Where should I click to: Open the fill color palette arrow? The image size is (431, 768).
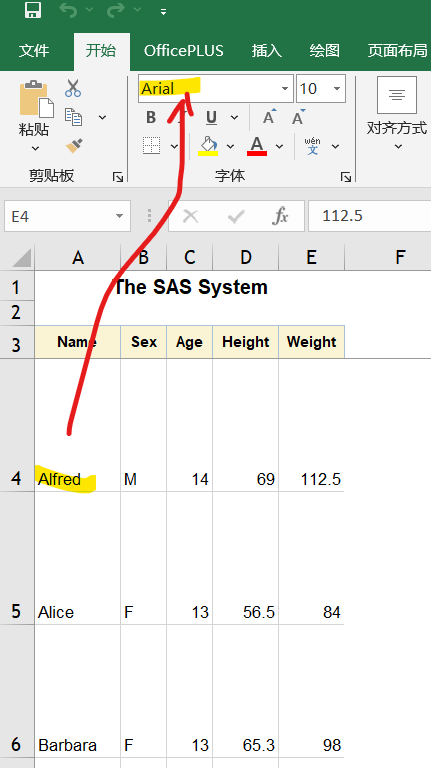tap(230, 146)
